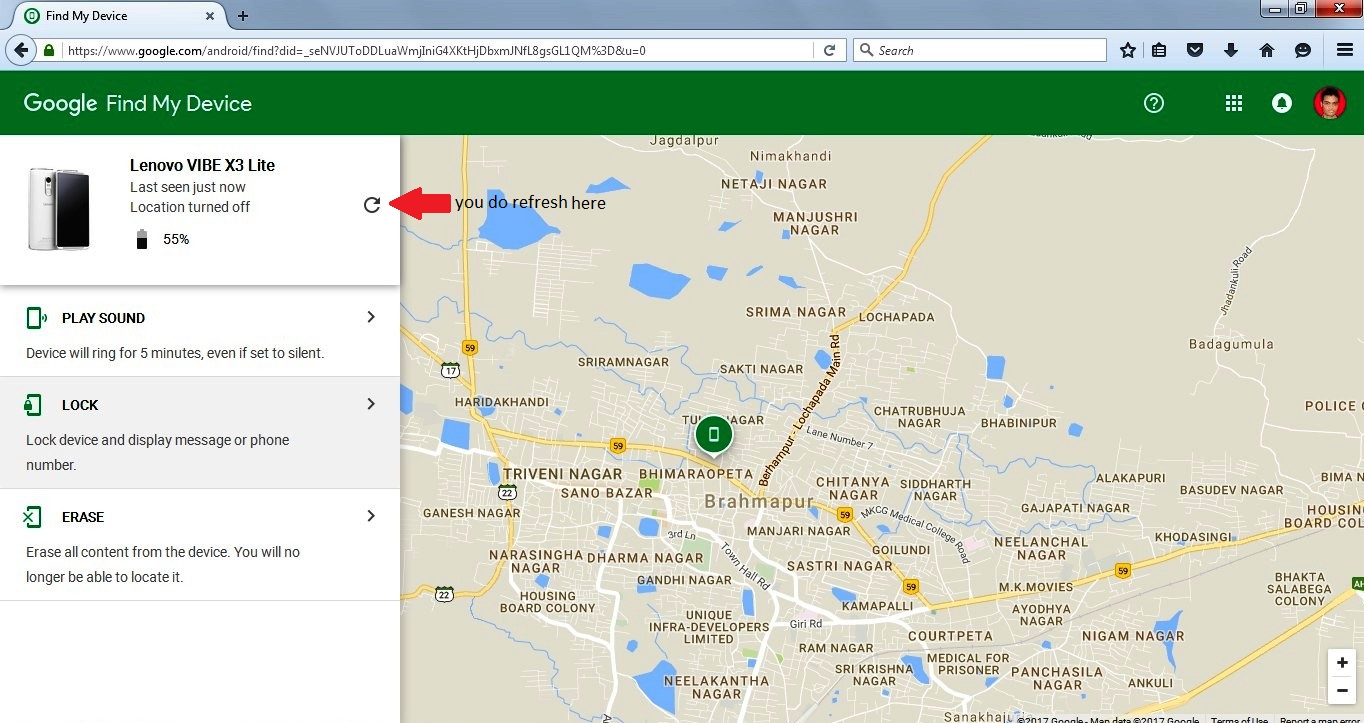1364x723 pixels.
Task: Zoom in on the map
Action: [x=1342, y=663]
